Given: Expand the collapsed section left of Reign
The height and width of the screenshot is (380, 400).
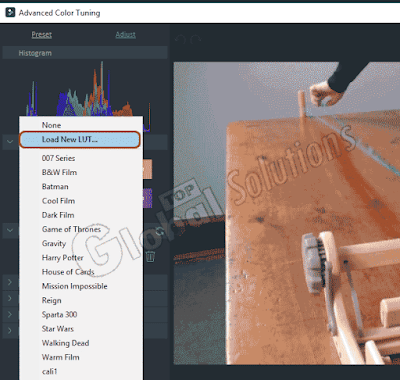Looking at the screenshot, I should [10, 298].
